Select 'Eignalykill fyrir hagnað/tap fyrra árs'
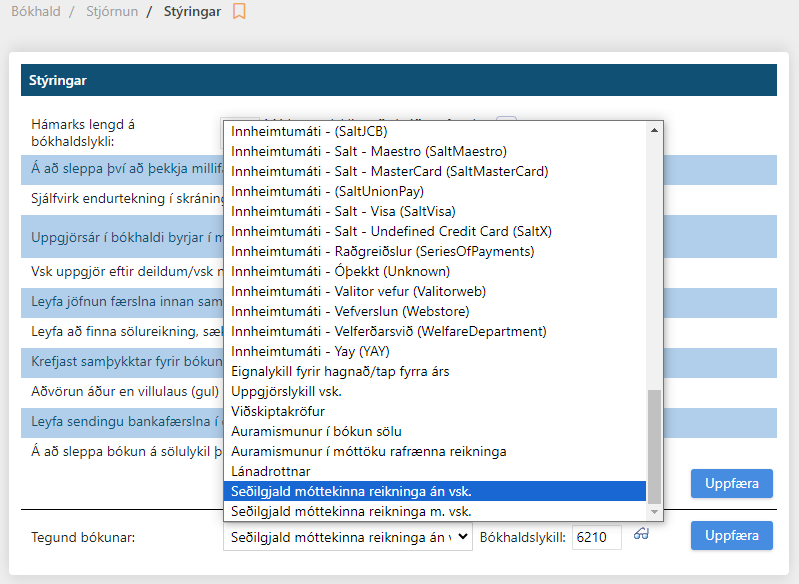 340,371
